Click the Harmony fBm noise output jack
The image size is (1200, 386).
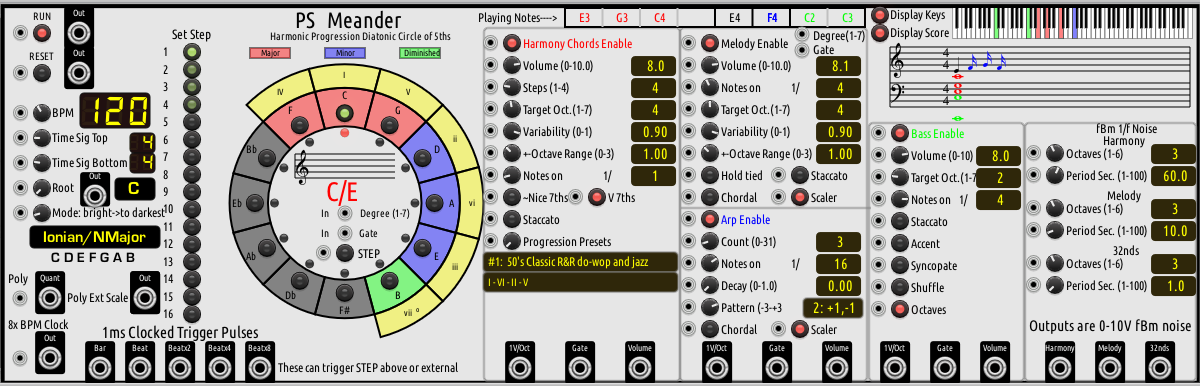pos(1059,365)
